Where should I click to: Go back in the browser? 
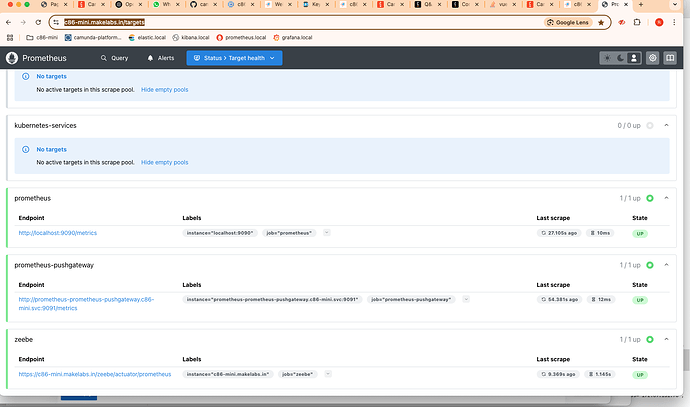(x=8, y=22)
